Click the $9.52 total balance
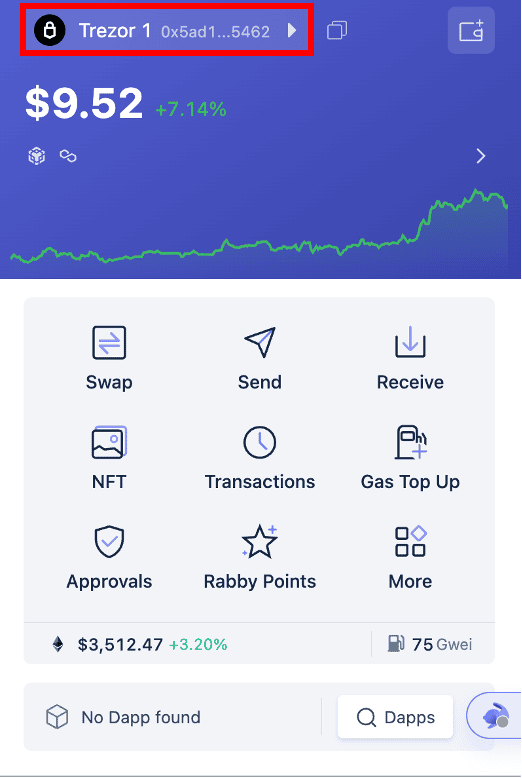522x778 pixels. tap(84, 104)
